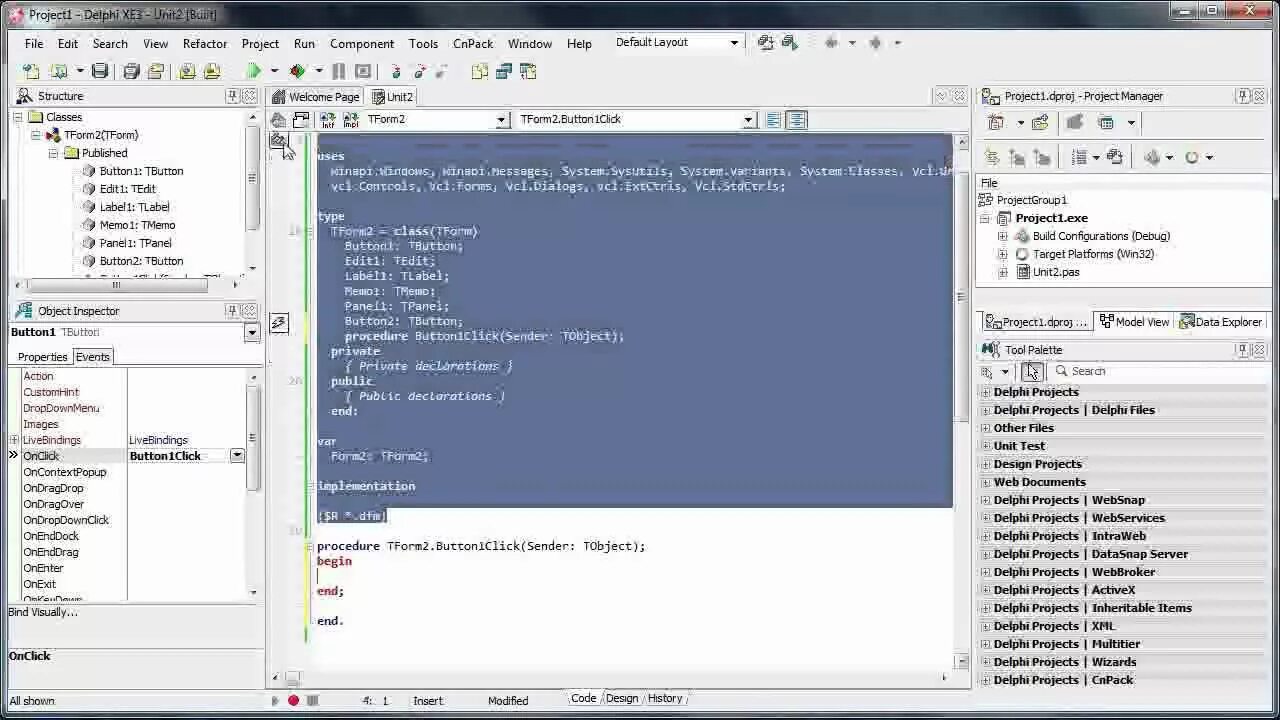Click the Save Desktop layout icon
The image size is (1280, 720).
tap(766, 42)
